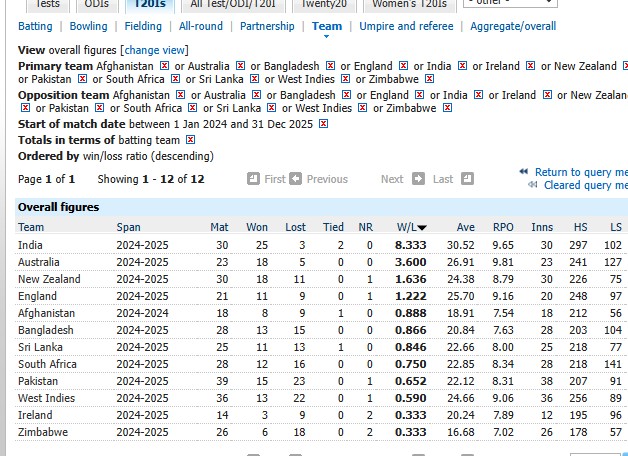Screen dimensions: 628x456
Task: Select the T20Is tab
Action: pyautogui.click(x=150, y=5)
